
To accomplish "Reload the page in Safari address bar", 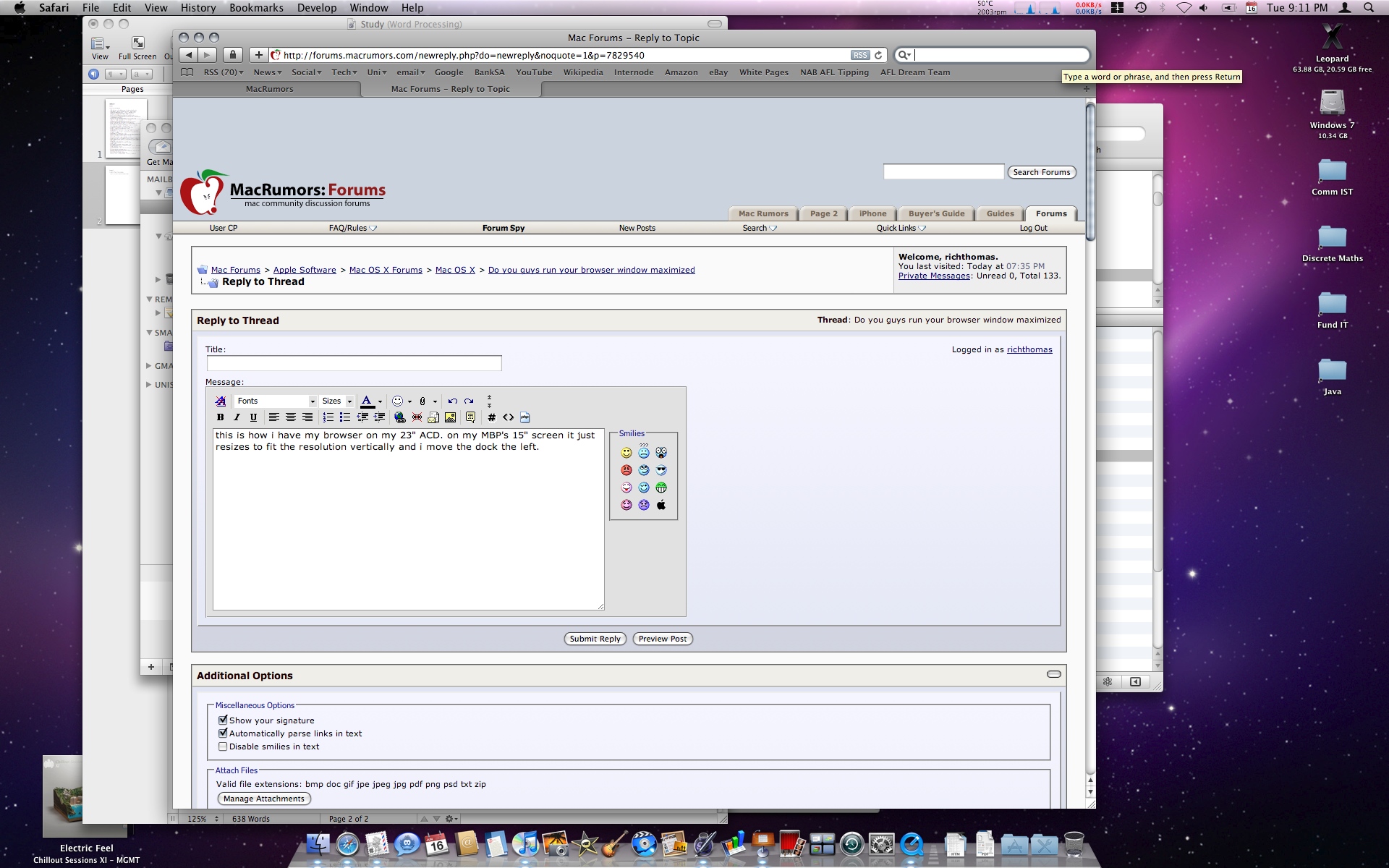I will (878, 55).
